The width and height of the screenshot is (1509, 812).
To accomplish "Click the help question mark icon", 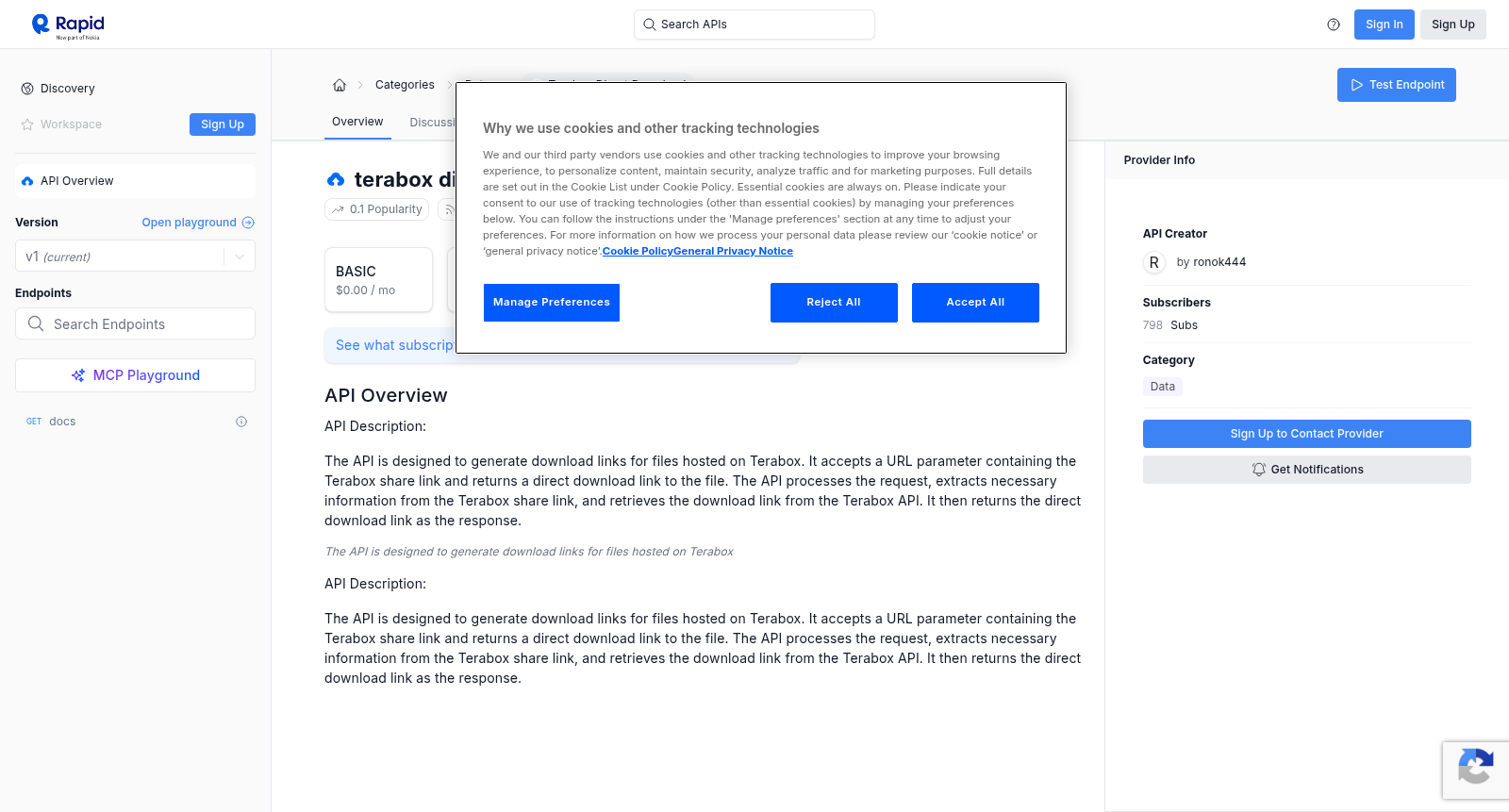I will pos(1334,25).
